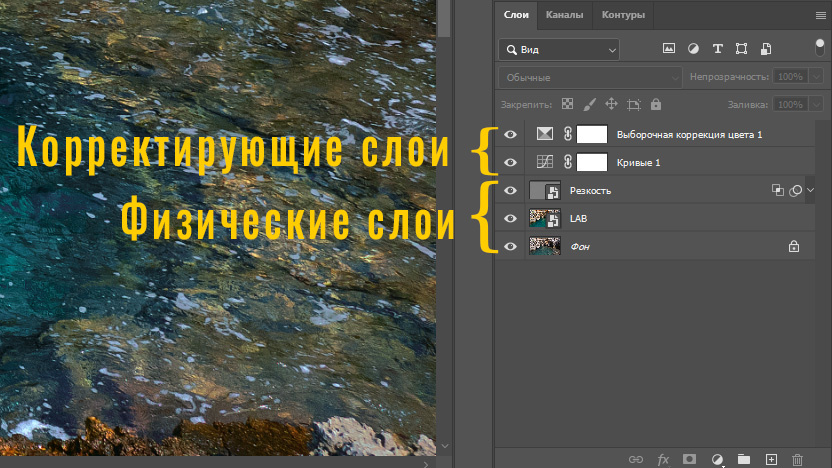832x468 pixels.
Task: Filter layers by text layers icon
Action: (x=717, y=49)
